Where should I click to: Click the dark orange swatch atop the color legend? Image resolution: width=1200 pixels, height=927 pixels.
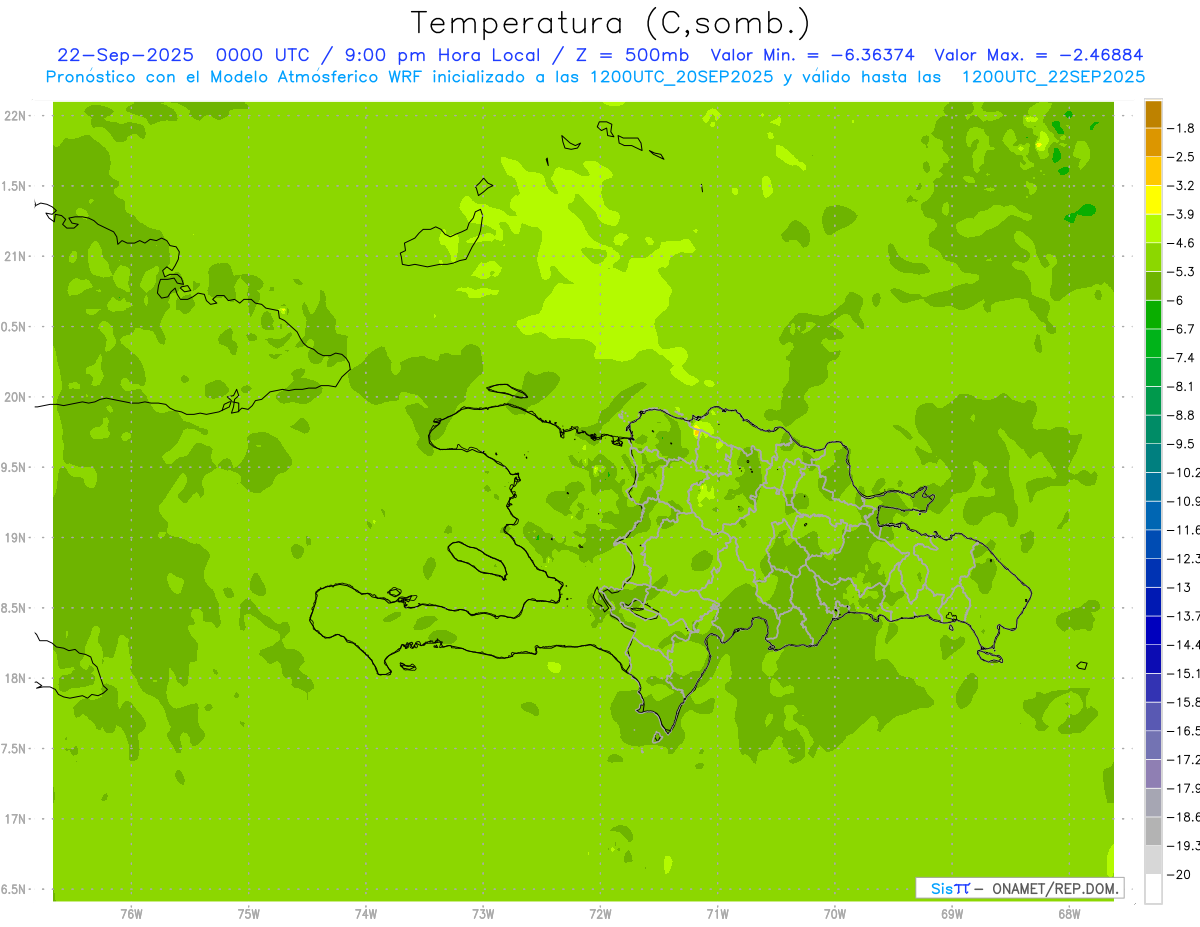[x=1153, y=114]
